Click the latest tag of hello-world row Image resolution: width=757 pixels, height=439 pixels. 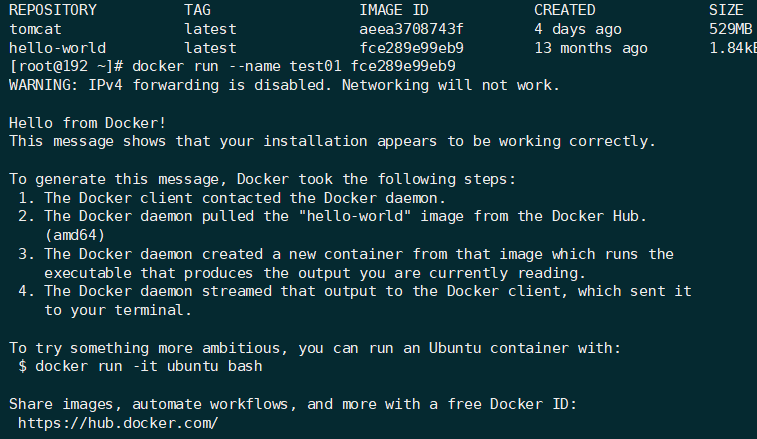pyautogui.click(x=210, y=48)
